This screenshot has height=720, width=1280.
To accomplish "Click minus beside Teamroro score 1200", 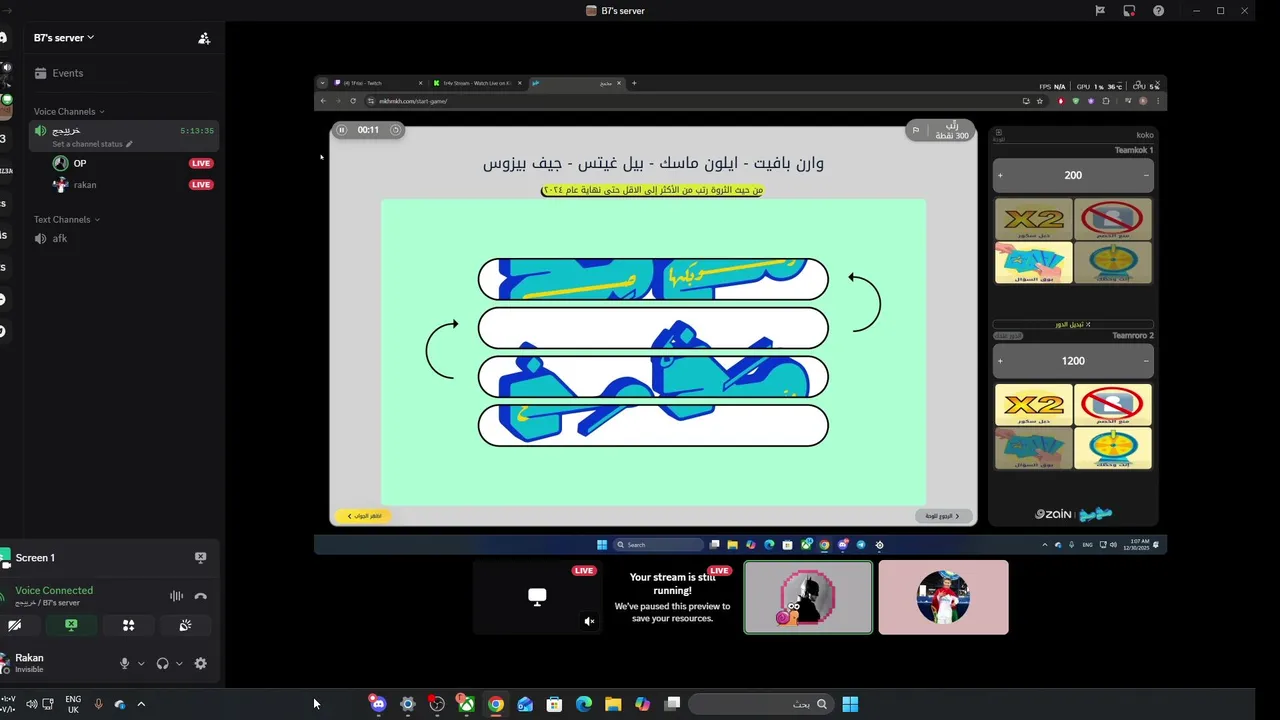I will pyautogui.click(x=1146, y=361).
